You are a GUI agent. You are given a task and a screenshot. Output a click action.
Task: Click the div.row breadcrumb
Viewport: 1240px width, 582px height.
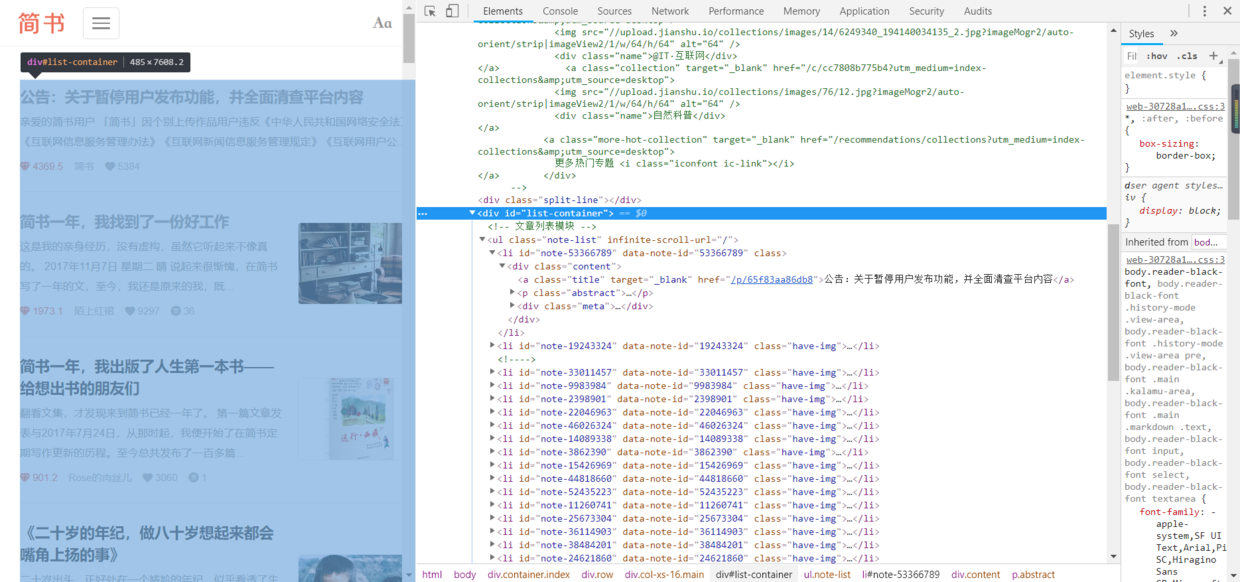pyautogui.click(x=597, y=574)
